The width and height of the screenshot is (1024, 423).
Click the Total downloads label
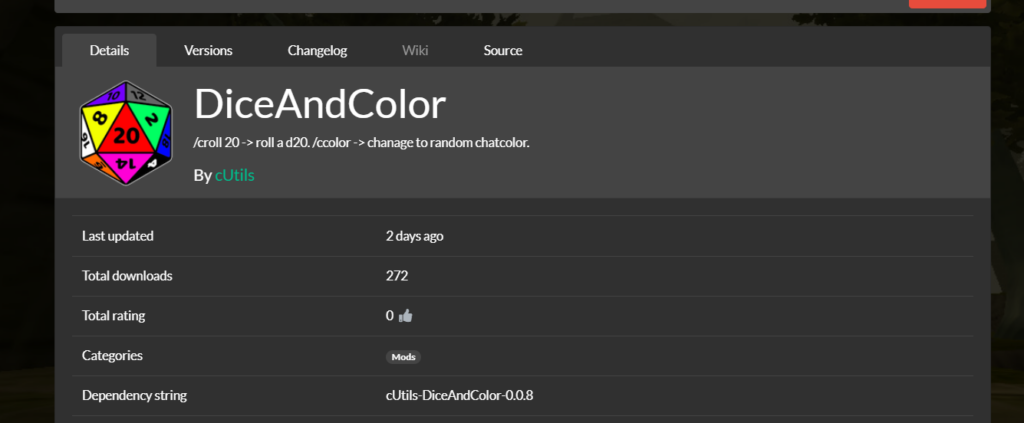click(x=127, y=276)
